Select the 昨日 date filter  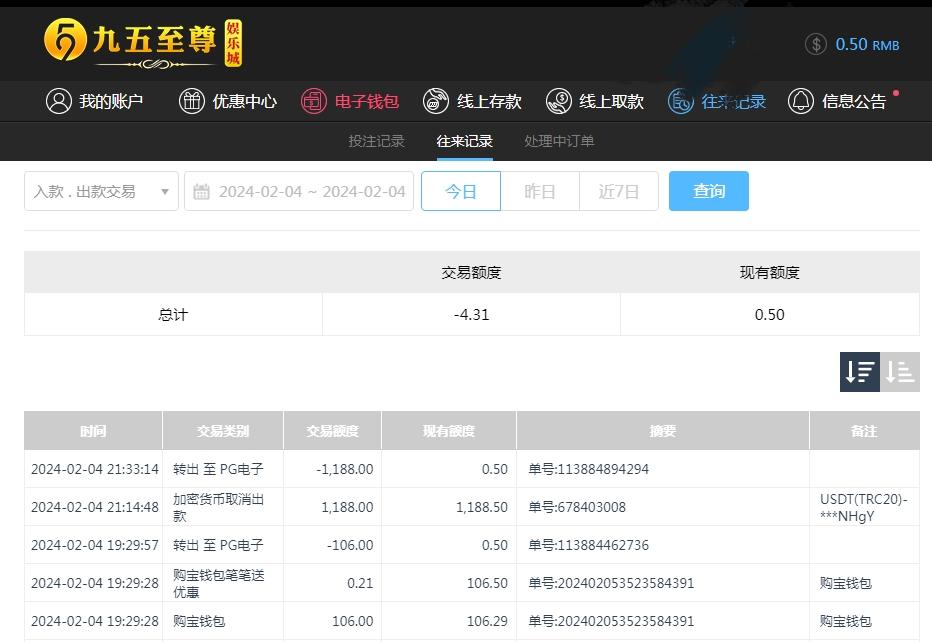(x=539, y=191)
